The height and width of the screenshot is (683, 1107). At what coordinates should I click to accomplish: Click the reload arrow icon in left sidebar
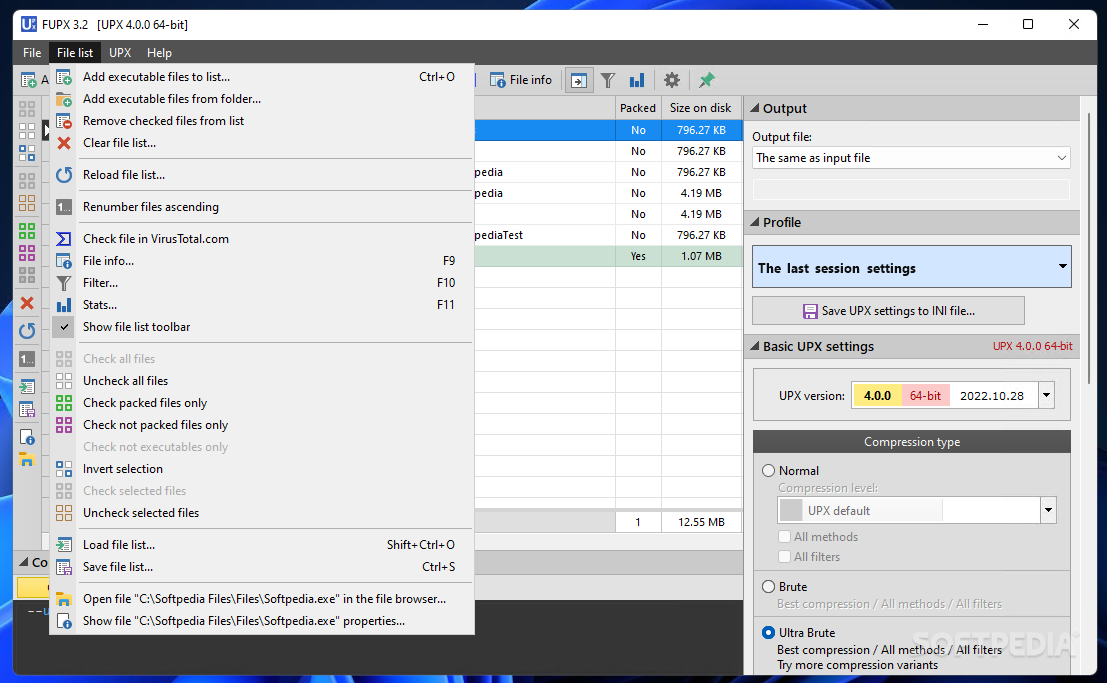27,331
